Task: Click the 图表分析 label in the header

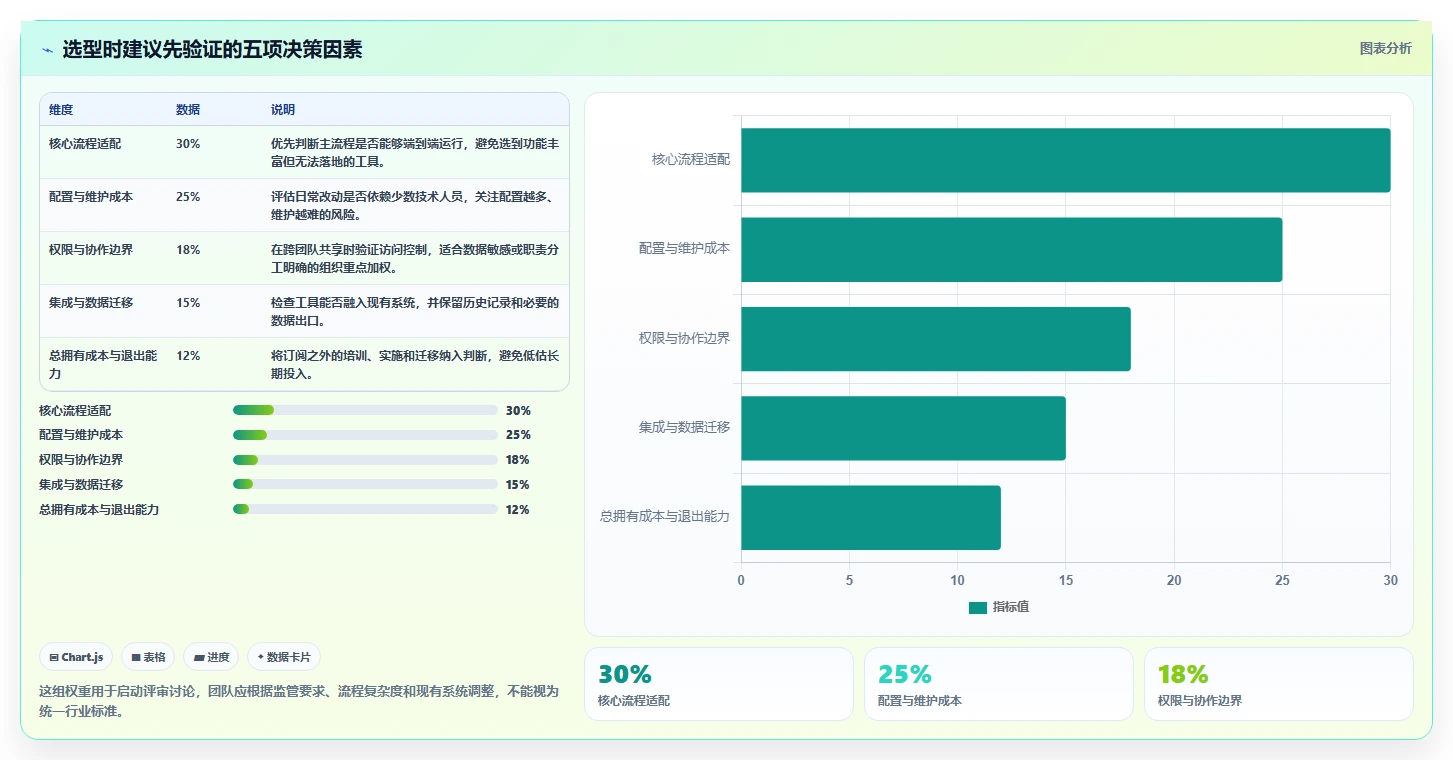Action: pyautogui.click(x=1385, y=48)
